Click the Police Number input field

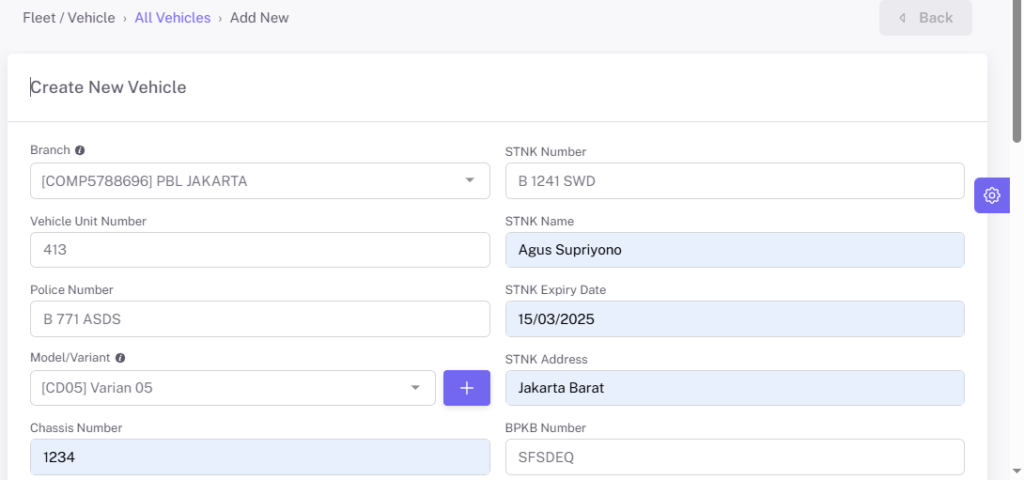point(260,319)
